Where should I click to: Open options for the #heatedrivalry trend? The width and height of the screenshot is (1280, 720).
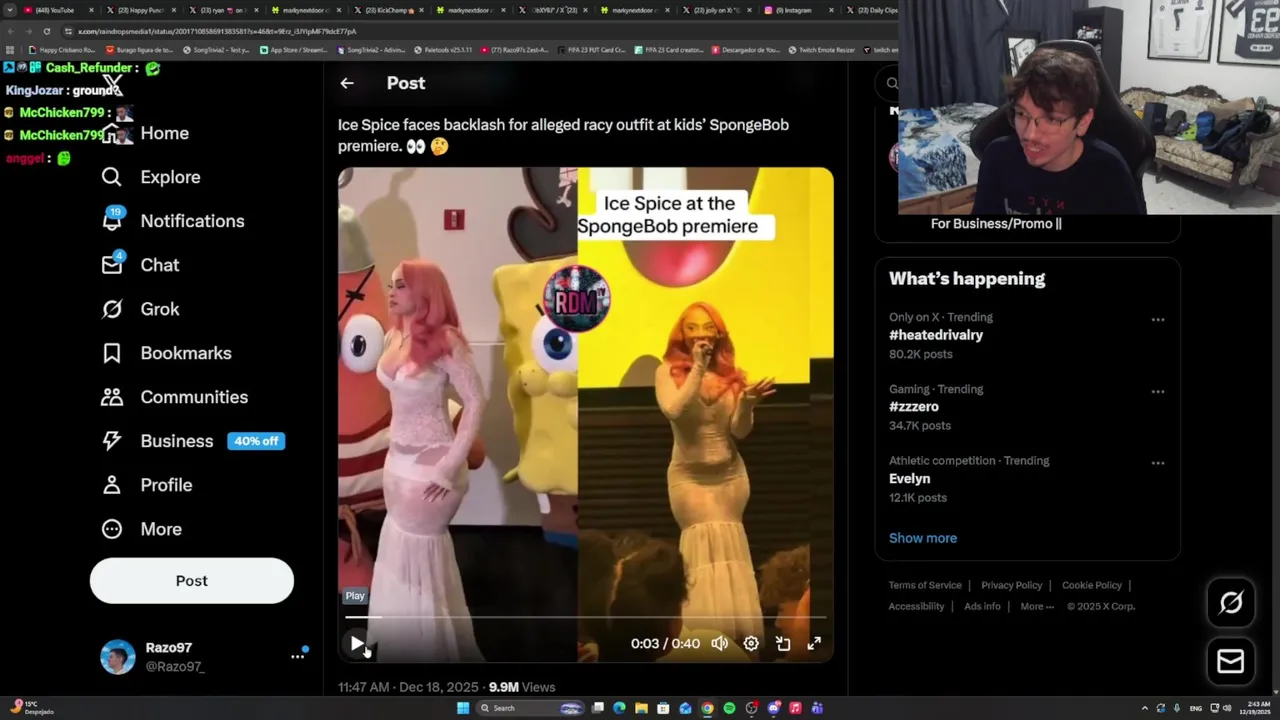point(1158,320)
